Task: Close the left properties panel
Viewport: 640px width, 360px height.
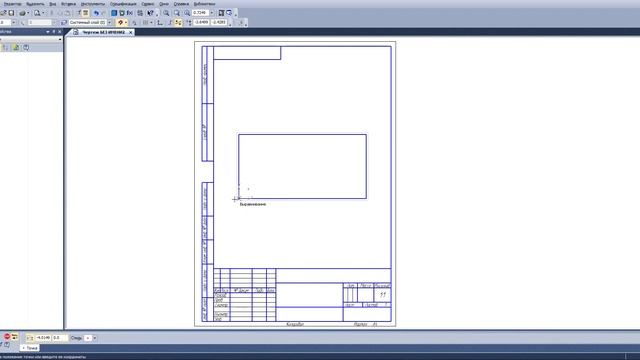Action: coord(60,31)
